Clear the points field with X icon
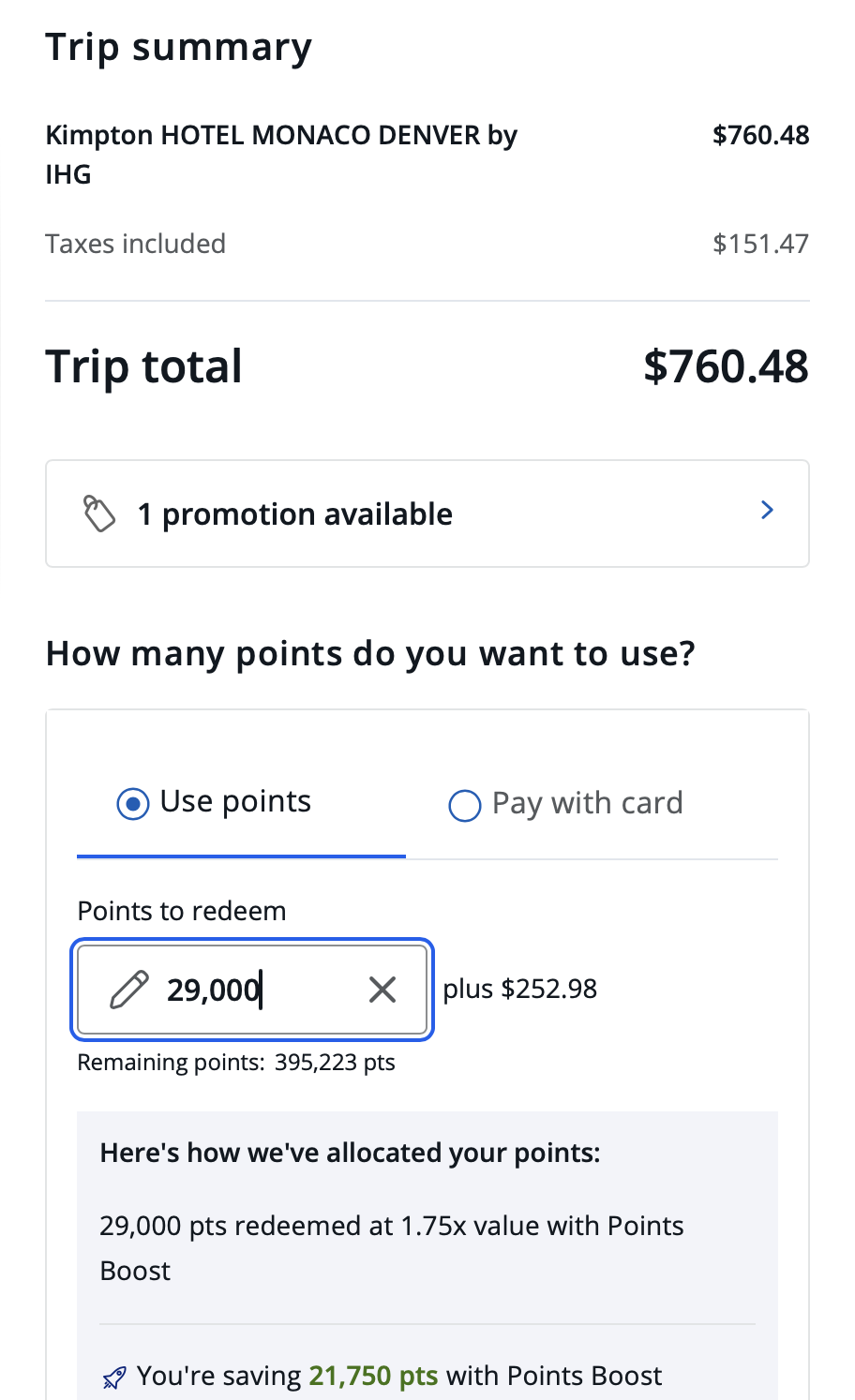This screenshot has width=855, height=1400. [382, 990]
